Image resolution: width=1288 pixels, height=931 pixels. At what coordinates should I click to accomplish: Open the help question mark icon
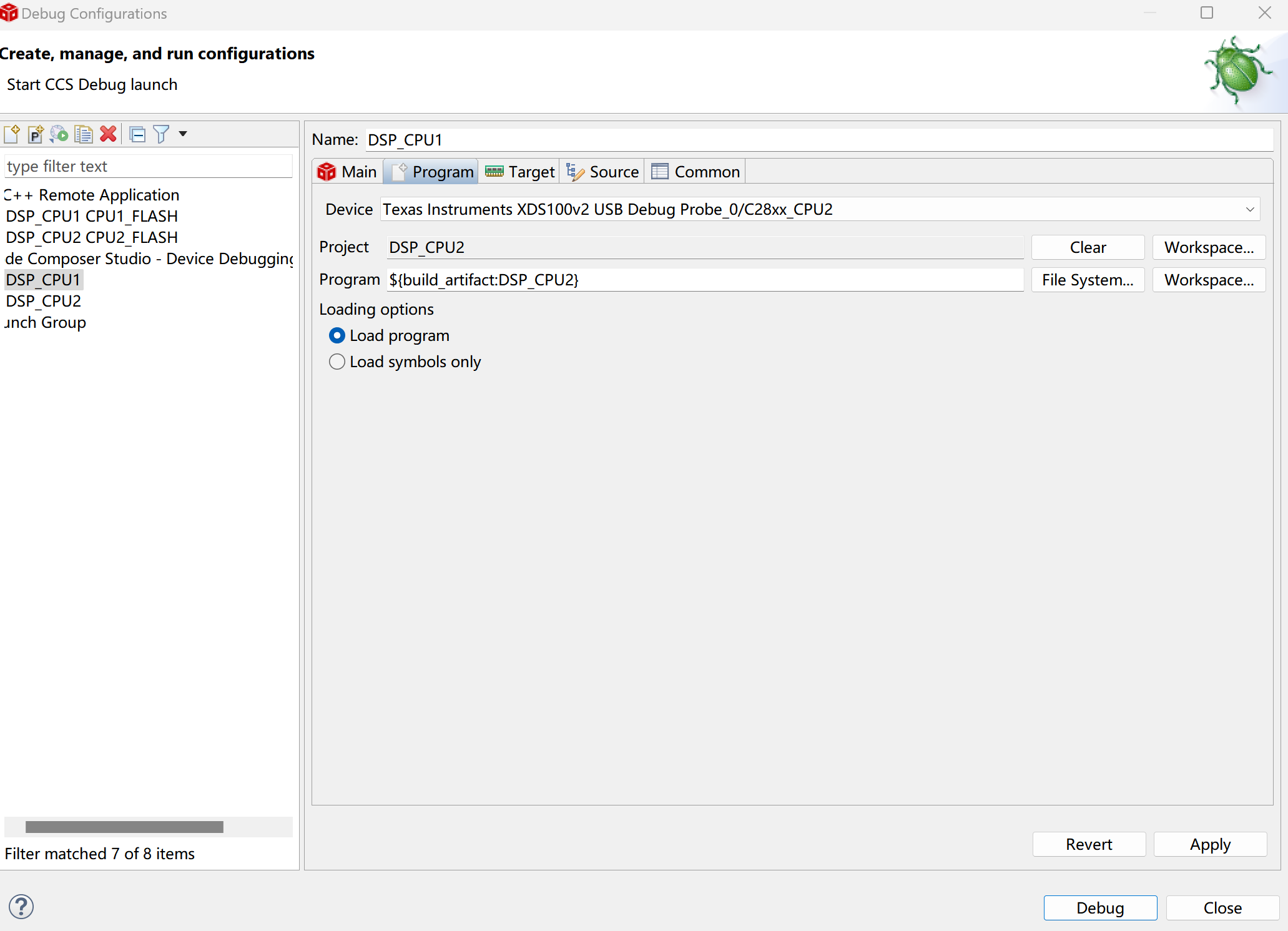click(x=21, y=907)
